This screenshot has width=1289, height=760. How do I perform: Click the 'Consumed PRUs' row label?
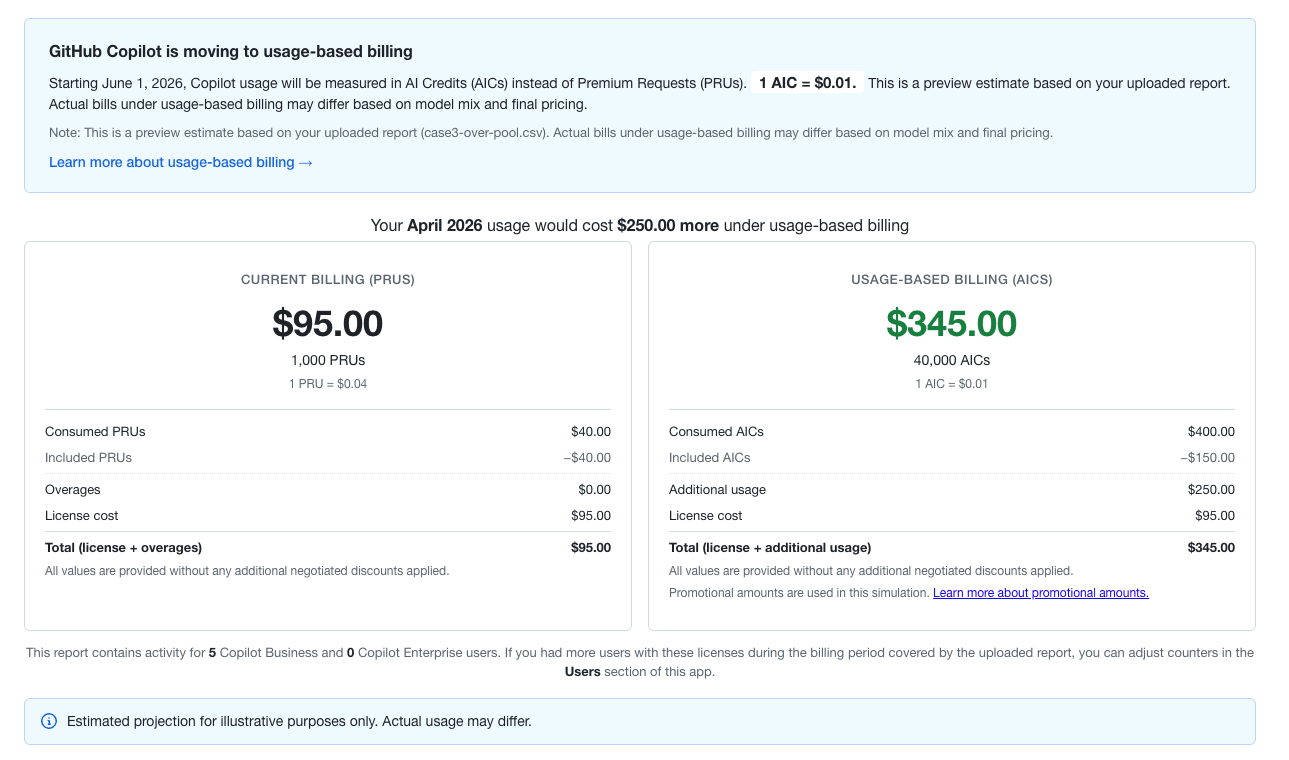pos(95,432)
